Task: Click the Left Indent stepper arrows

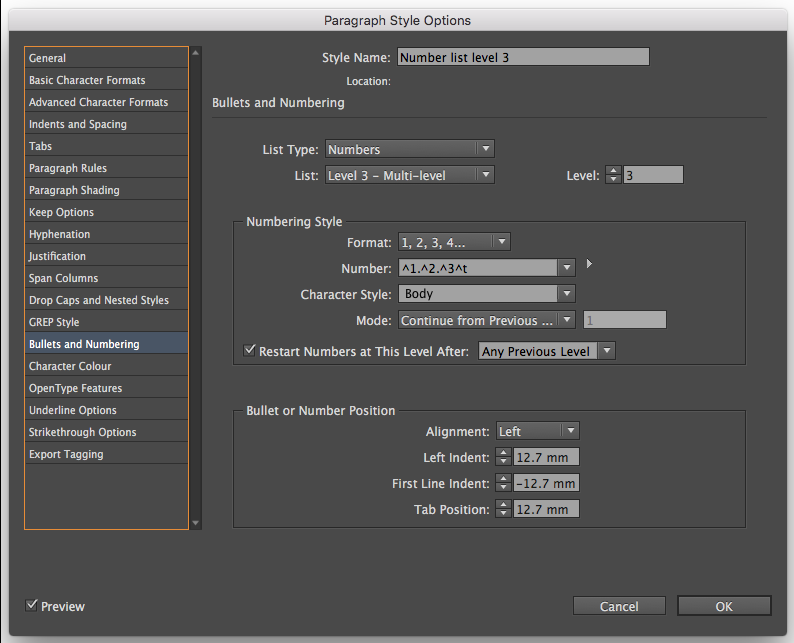Action: pos(505,457)
